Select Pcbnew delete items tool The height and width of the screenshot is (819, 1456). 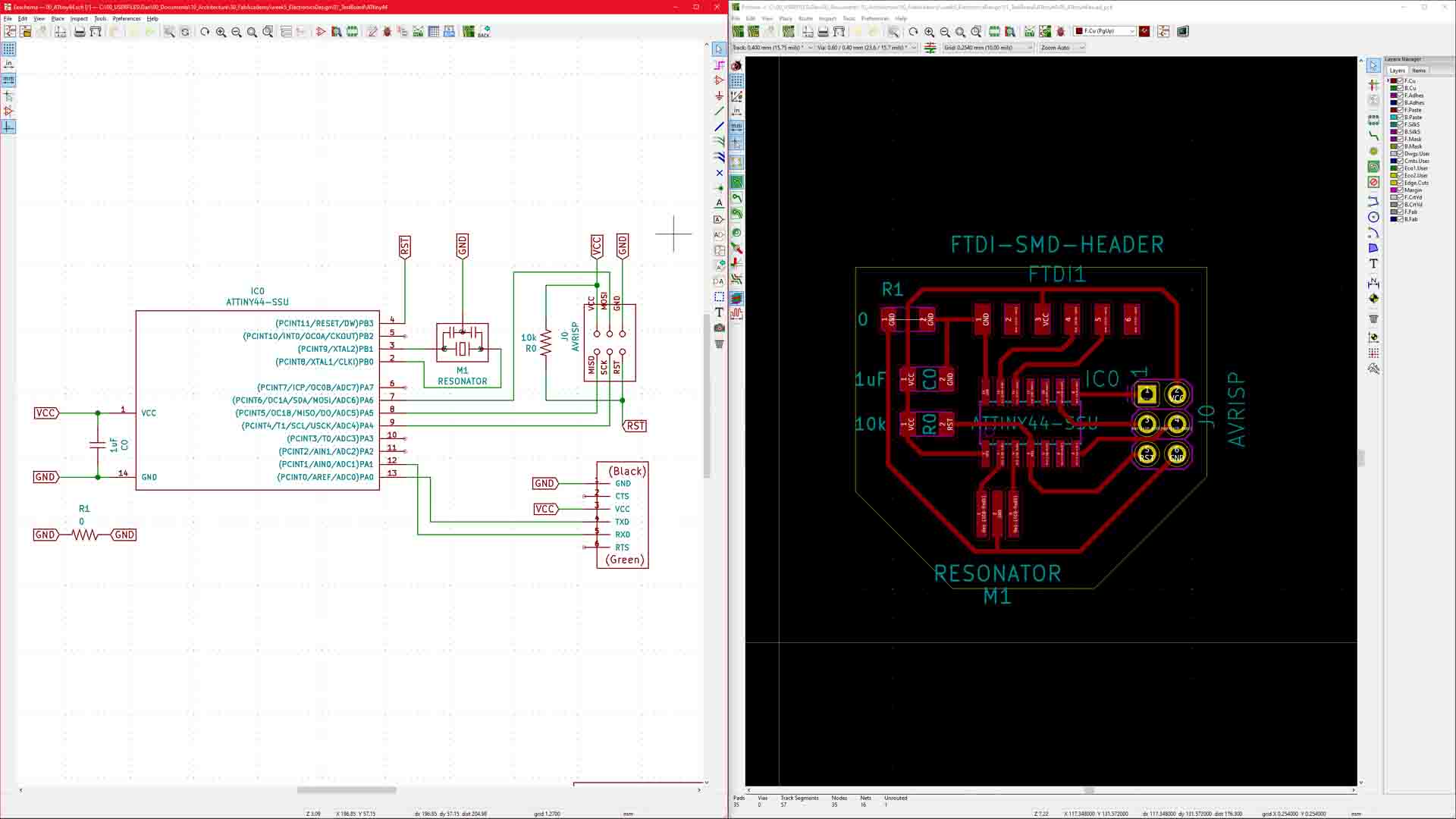1373,318
